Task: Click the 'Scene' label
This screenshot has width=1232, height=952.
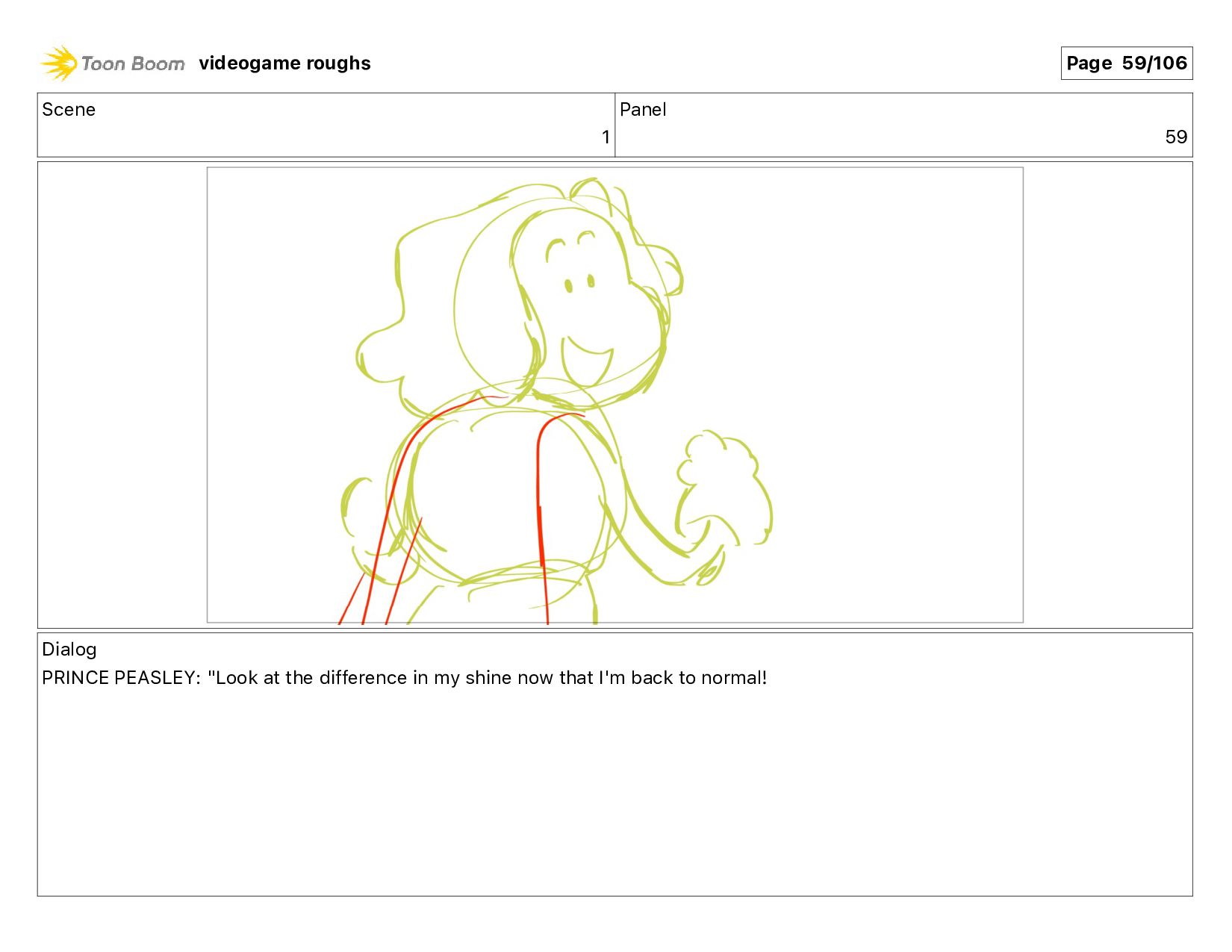Action: coord(69,110)
